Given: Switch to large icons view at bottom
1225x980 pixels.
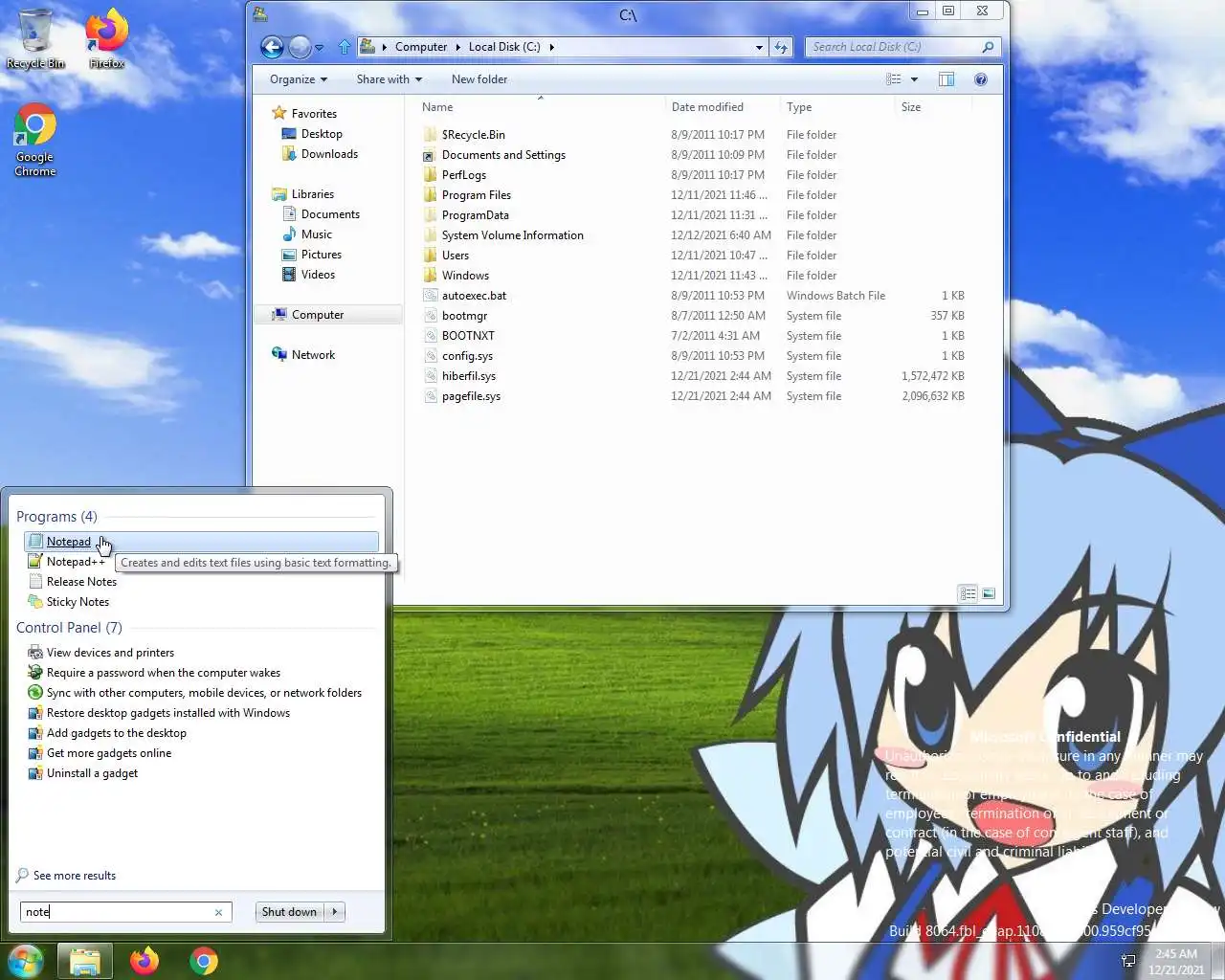Looking at the screenshot, I should click(989, 593).
